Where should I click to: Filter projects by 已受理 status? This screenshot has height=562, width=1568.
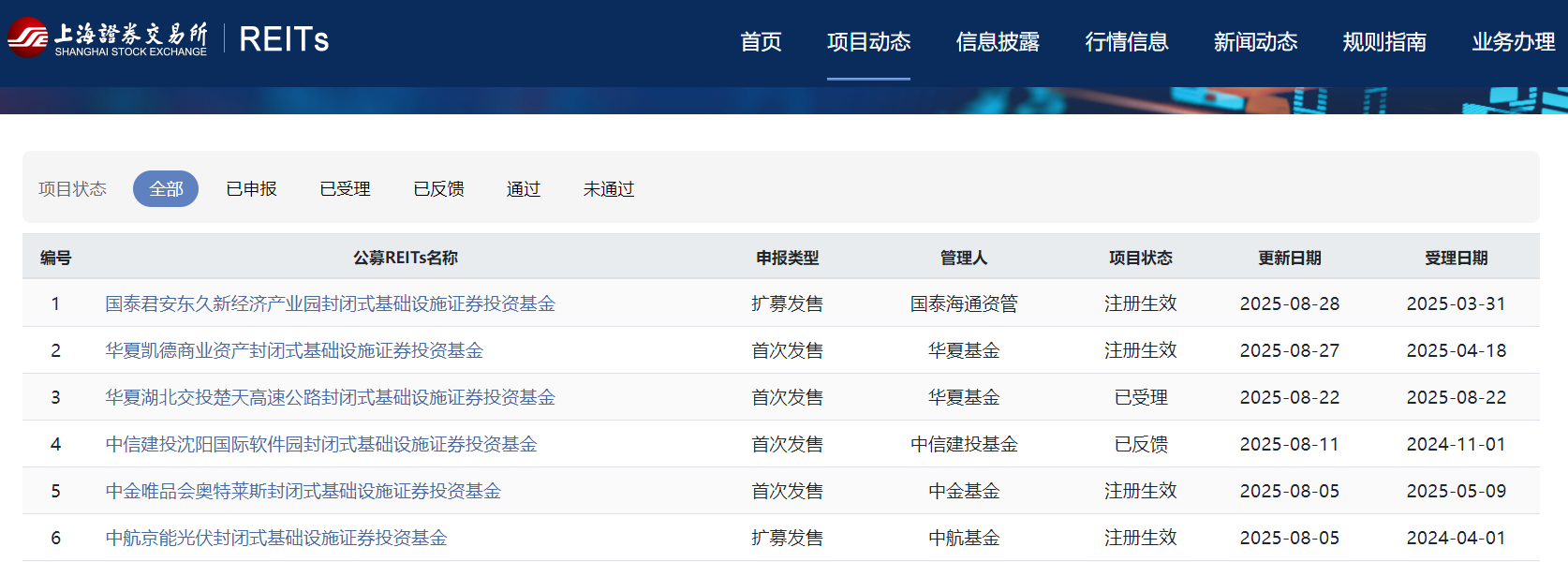[x=345, y=189]
